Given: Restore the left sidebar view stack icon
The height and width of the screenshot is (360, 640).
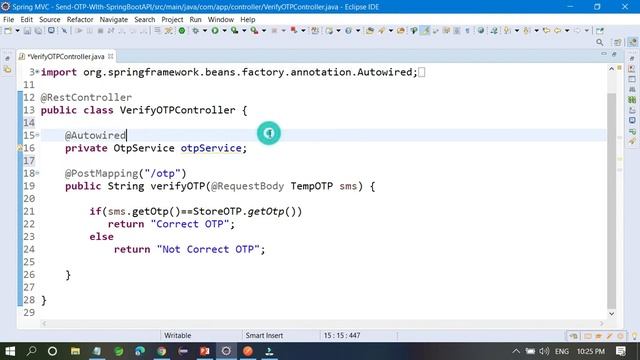Looking at the screenshot, I should point(7,59).
